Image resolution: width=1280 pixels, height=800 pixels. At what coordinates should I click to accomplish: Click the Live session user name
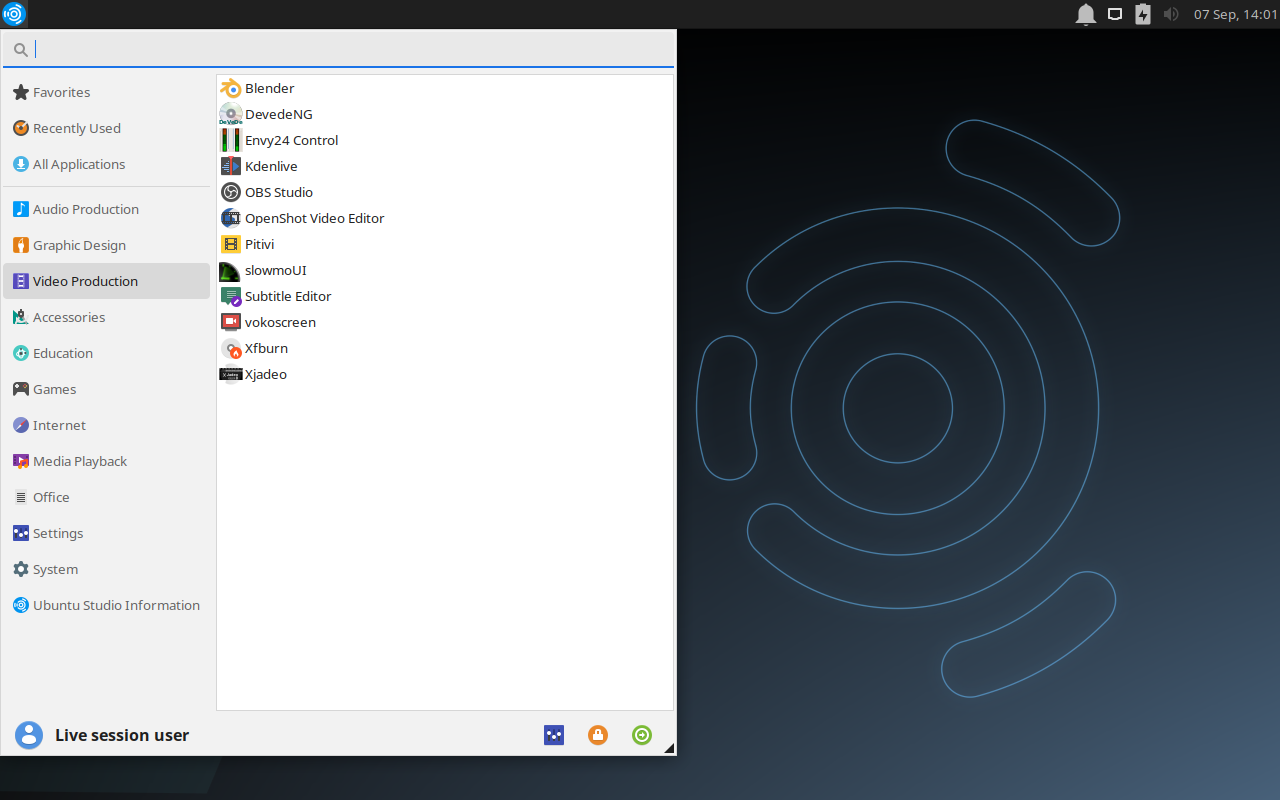(122, 735)
